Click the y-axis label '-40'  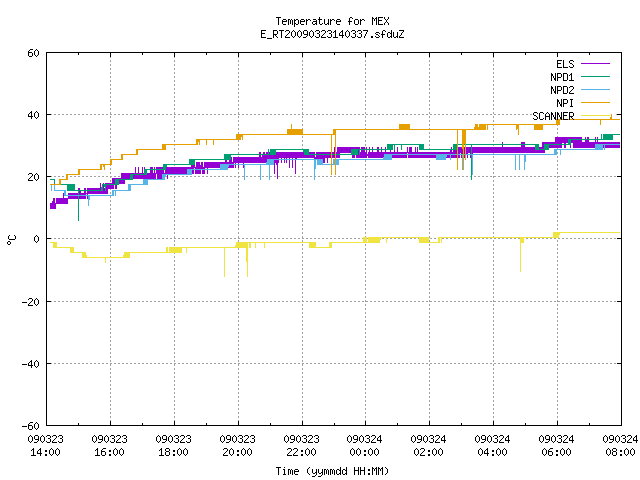(31, 364)
